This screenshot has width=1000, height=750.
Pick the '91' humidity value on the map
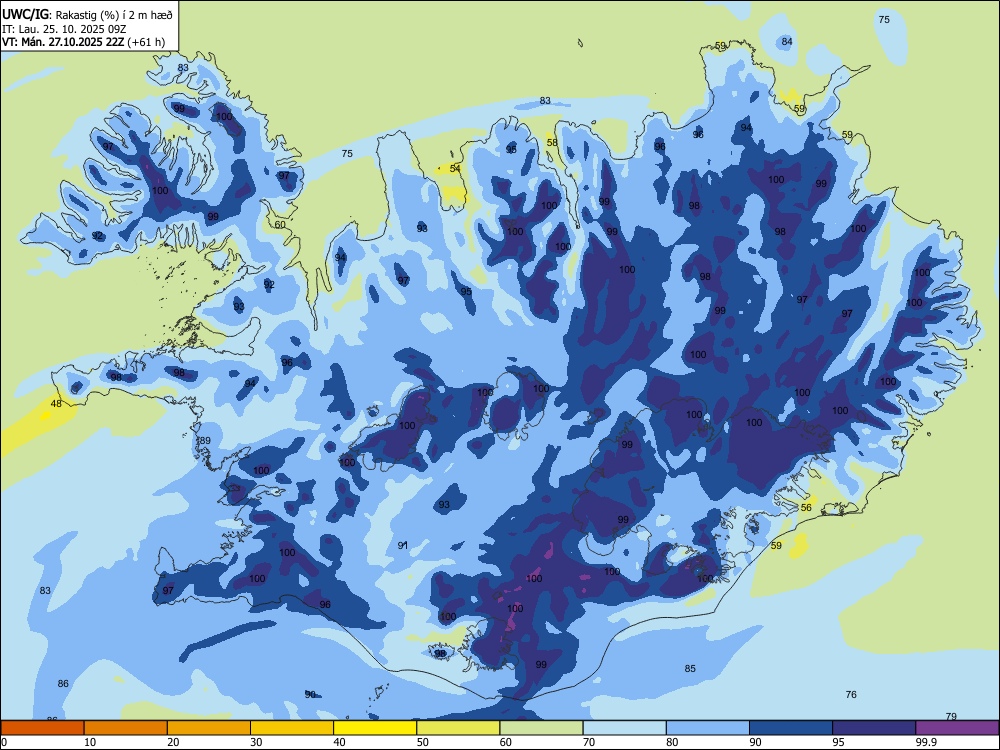[x=402, y=545]
